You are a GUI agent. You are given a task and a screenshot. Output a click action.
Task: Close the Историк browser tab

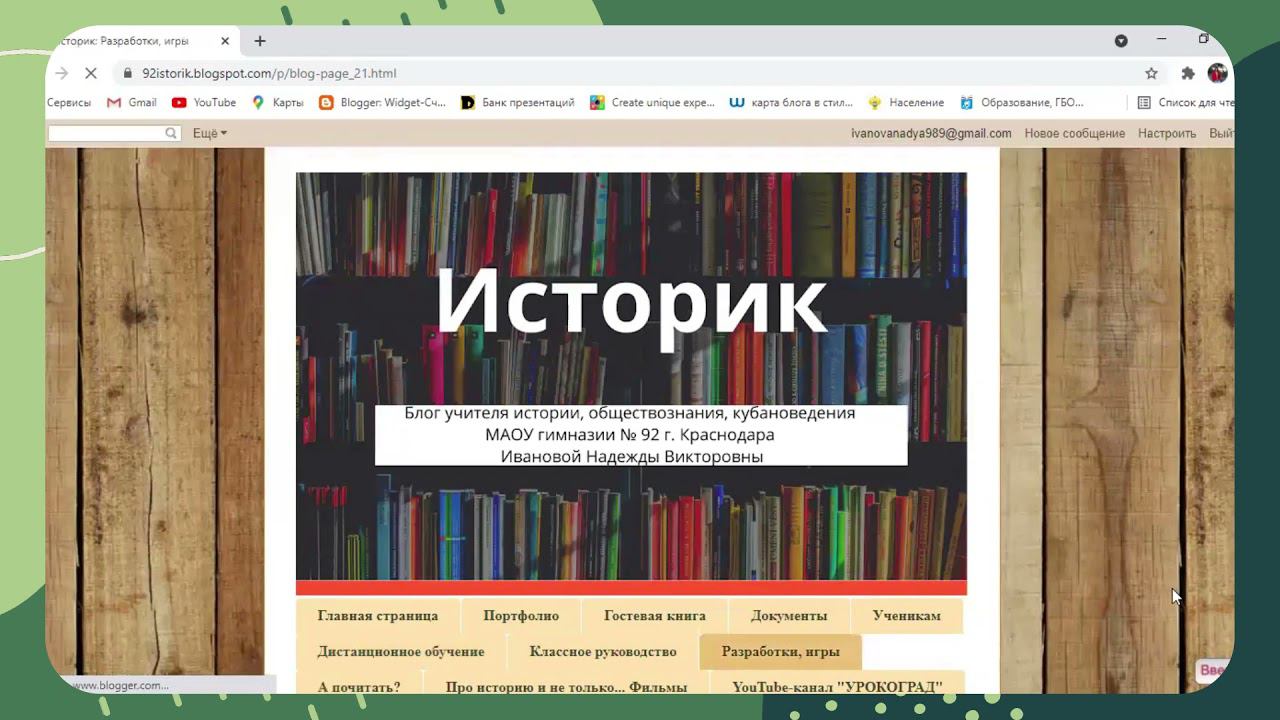pos(225,41)
